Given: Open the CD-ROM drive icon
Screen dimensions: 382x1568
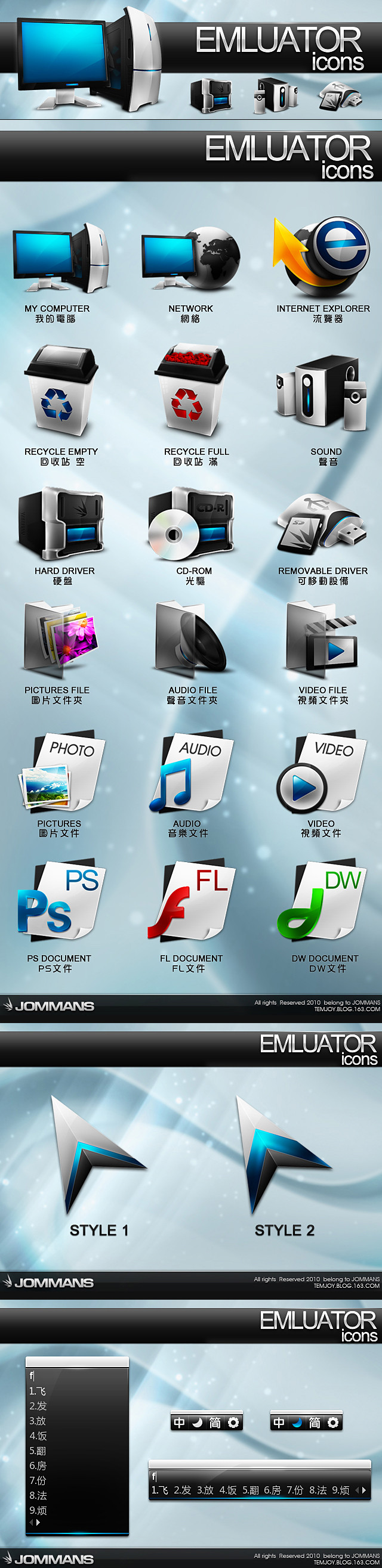Looking at the screenshot, I should (192, 523).
